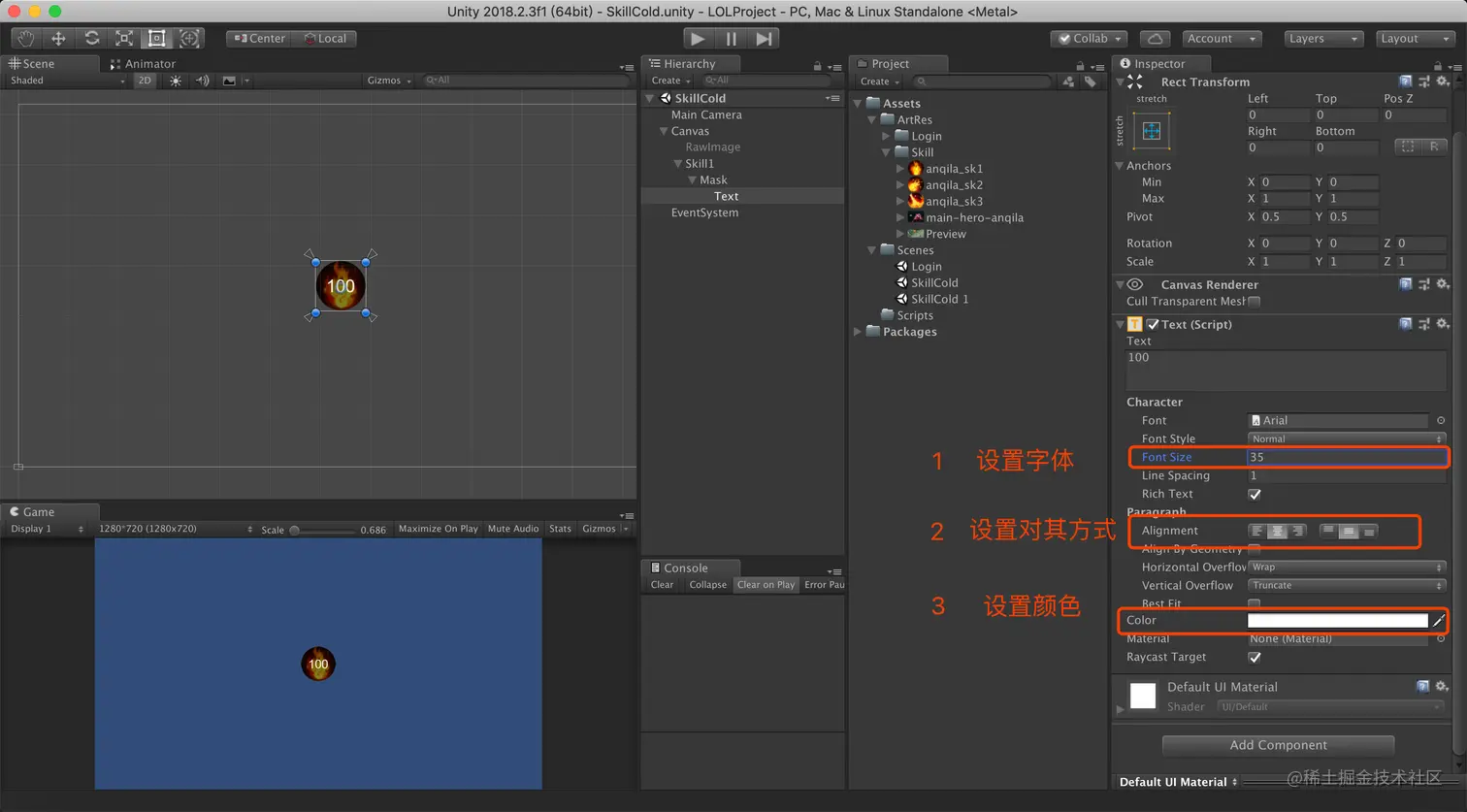Select the Rect Transform tool
Image resolution: width=1467 pixels, height=812 pixels.
(x=156, y=39)
